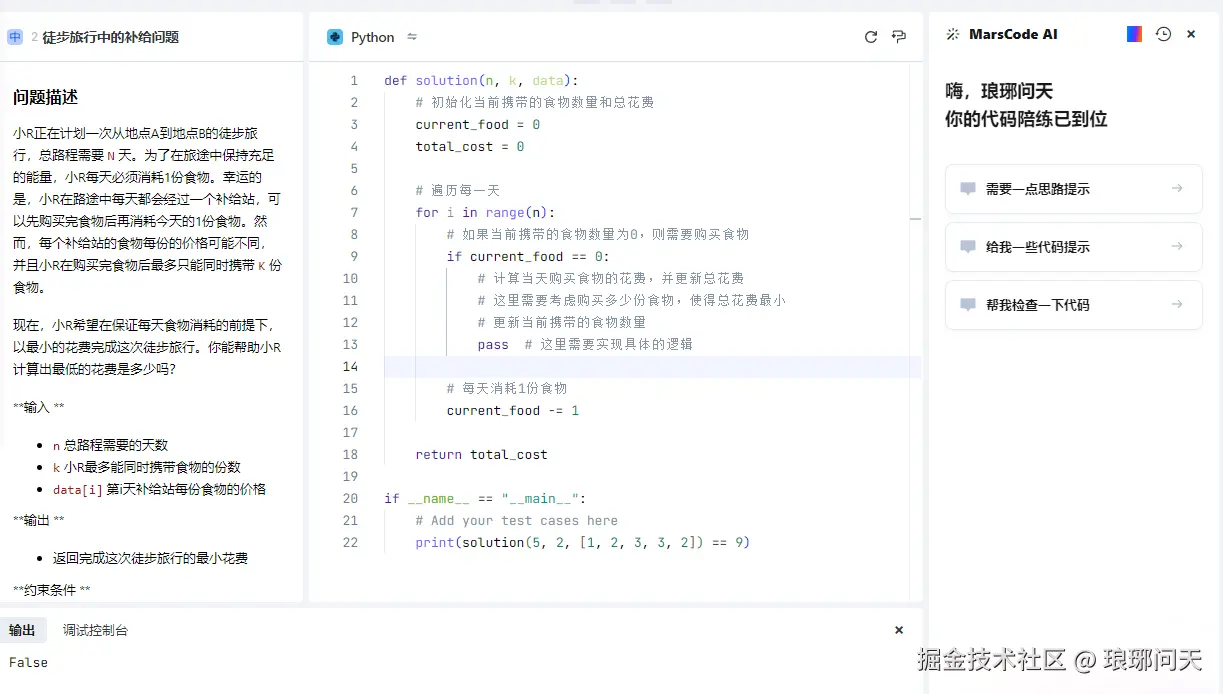Open the arrow on 帮我检查一下代码 card
Viewport: 1223px width, 694px height.
[x=1177, y=303]
